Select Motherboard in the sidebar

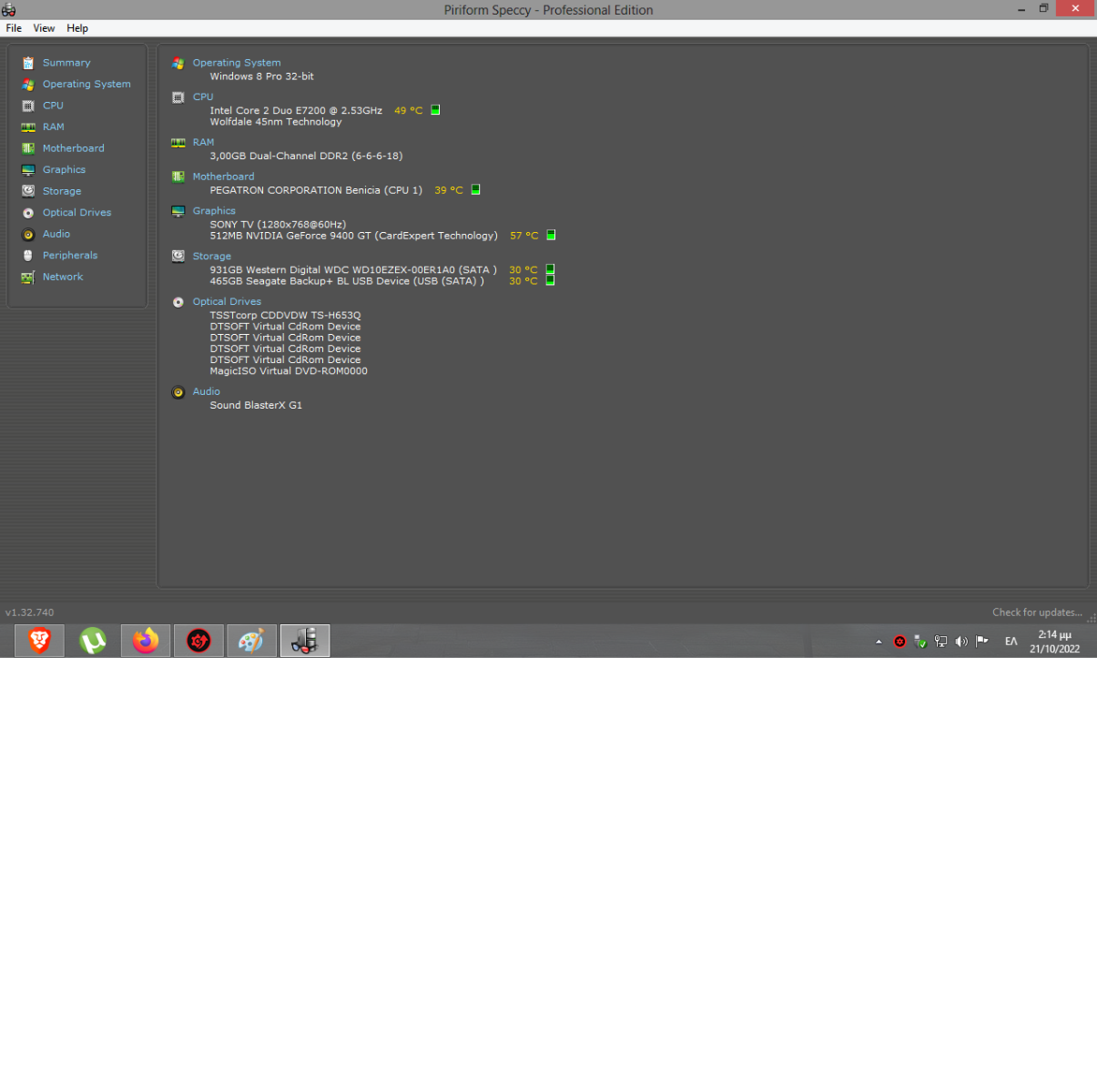coord(74,148)
